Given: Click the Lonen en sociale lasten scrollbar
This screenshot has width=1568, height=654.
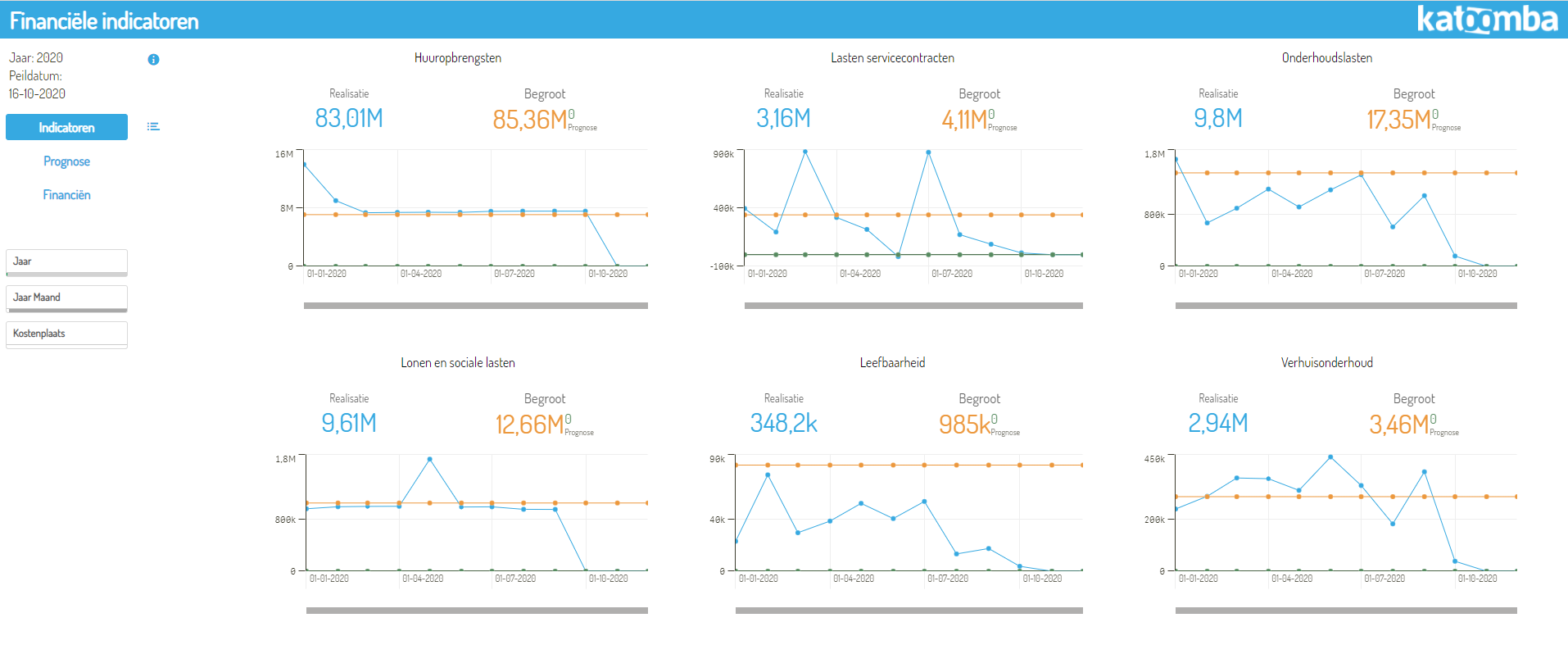Looking at the screenshot, I should point(477,611).
